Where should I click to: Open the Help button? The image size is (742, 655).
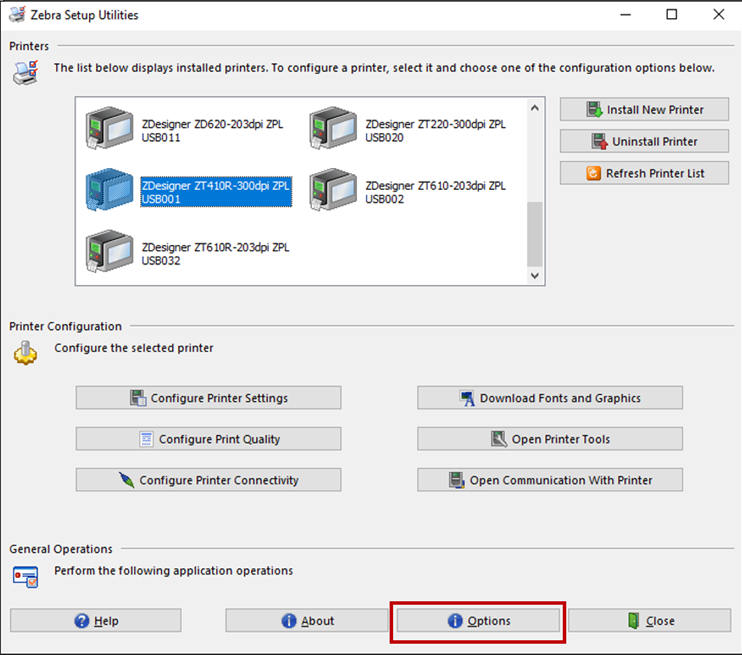[x=96, y=620]
